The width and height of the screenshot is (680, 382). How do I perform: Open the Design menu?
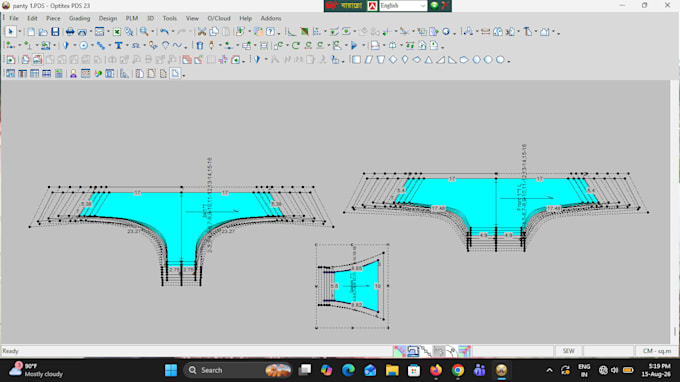(108, 18)
